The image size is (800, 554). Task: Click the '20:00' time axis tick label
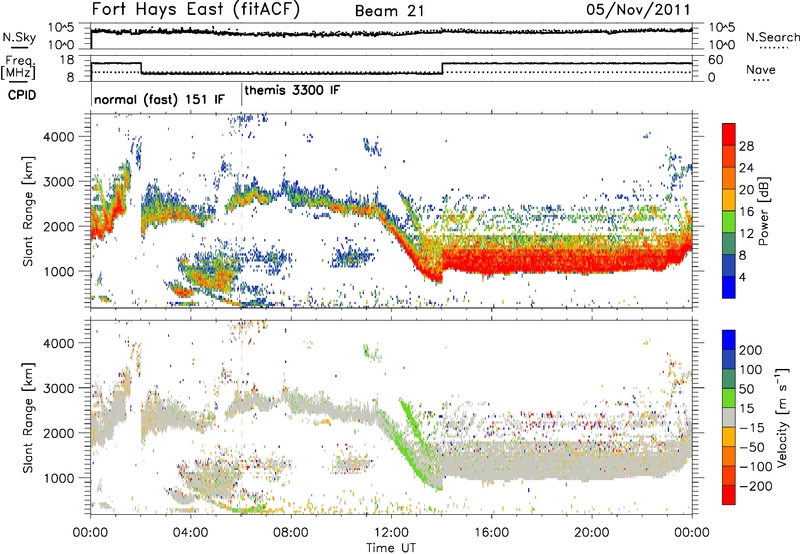coord(592,533)
